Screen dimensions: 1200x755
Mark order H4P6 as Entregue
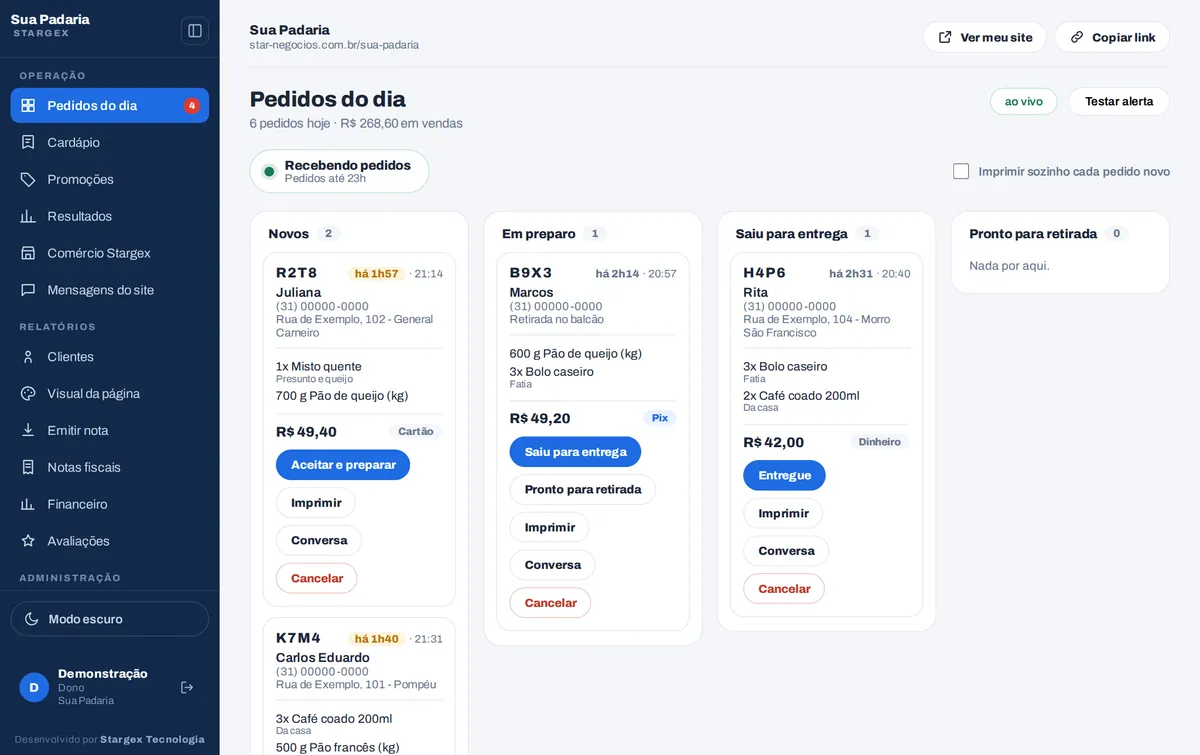pos(784,475)
